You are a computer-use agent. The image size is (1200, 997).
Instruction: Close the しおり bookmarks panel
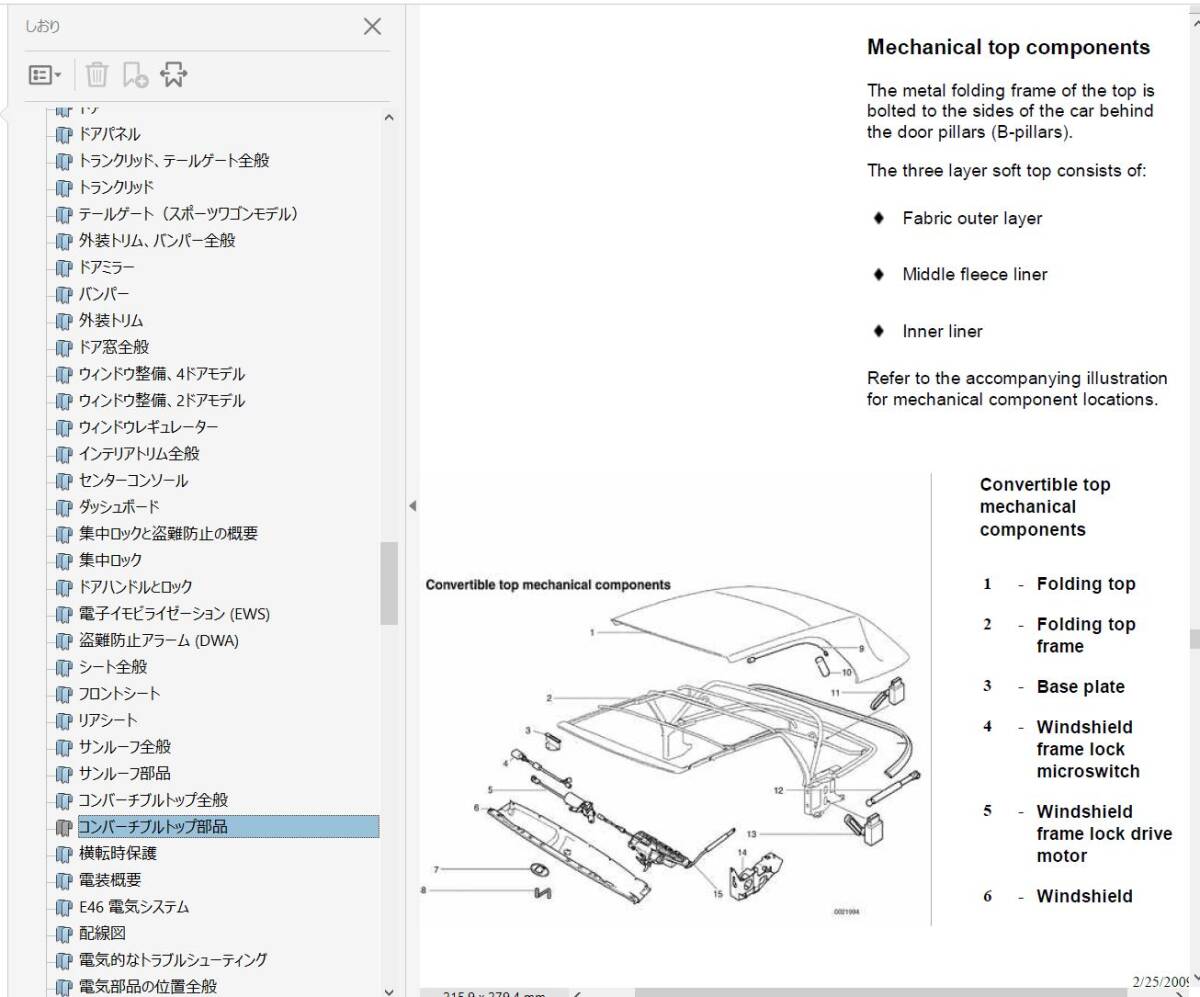tap(372, 27)
